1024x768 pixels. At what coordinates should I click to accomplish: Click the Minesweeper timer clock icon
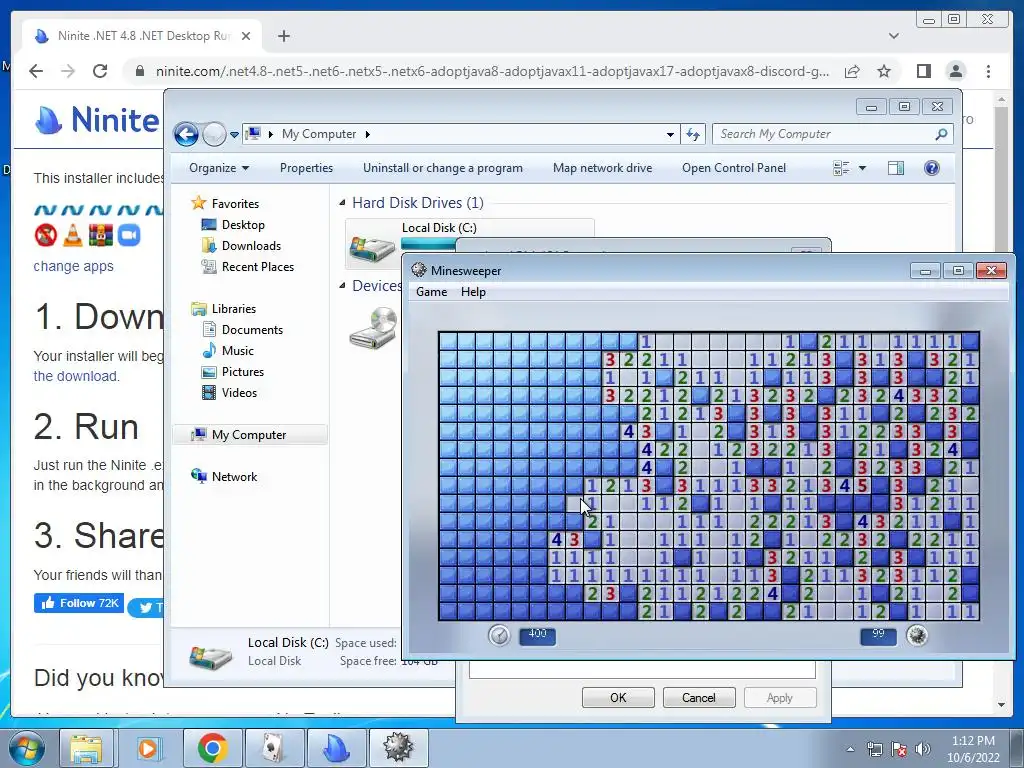(499, 635)
